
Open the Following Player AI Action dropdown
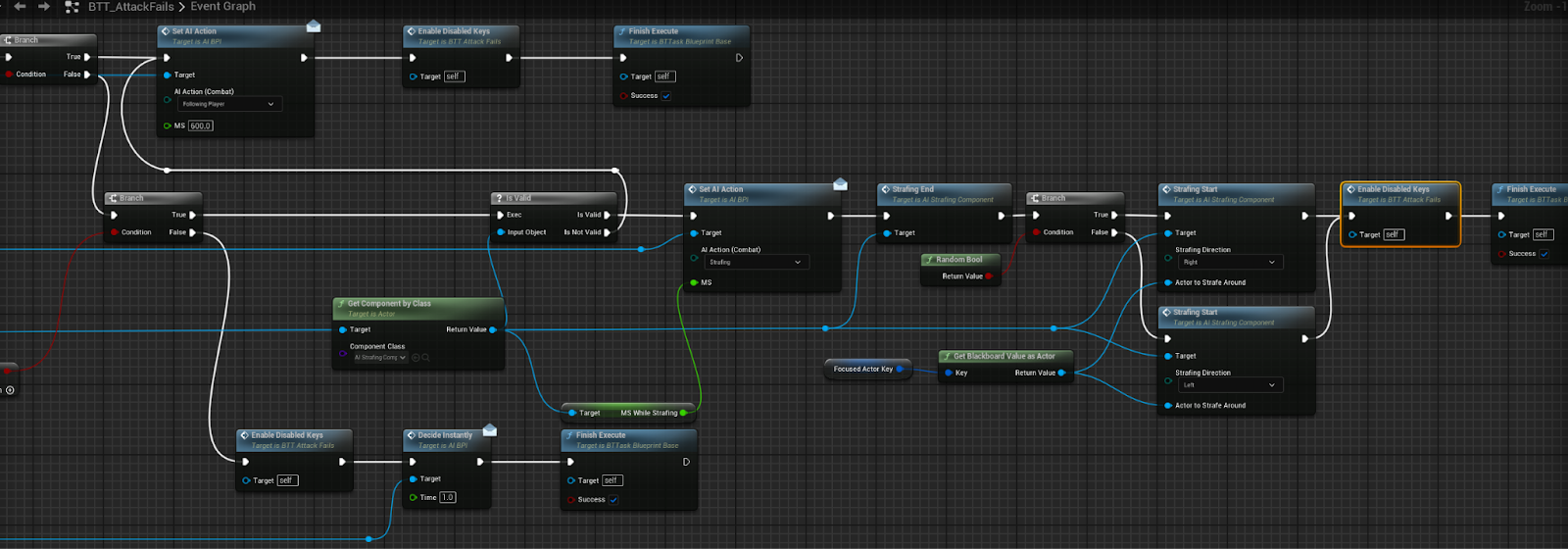pyautogui.click(x=229, y=104)
